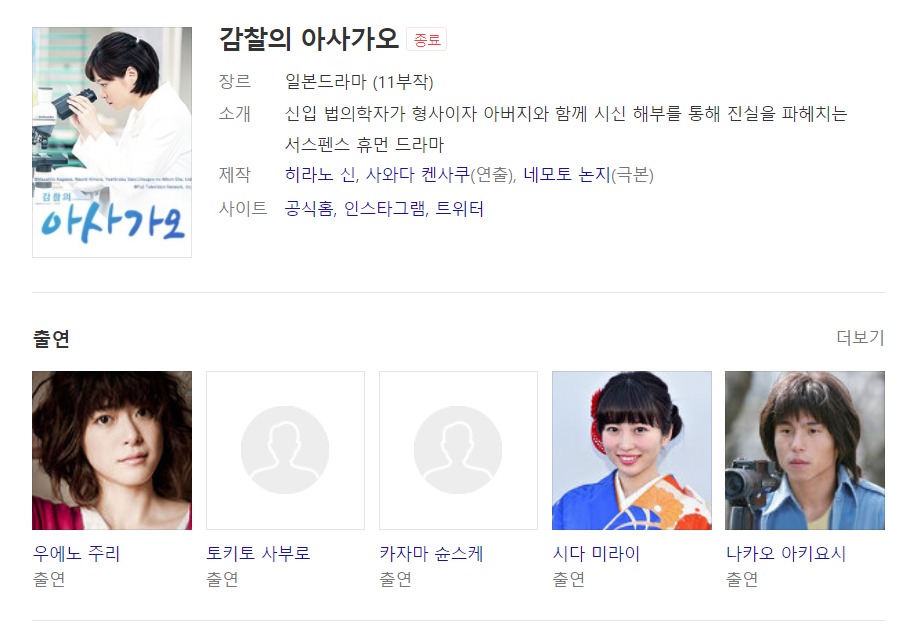922x632 pixels.
Task: Open the 시다 미라이 cast photo
Action: 632,450
